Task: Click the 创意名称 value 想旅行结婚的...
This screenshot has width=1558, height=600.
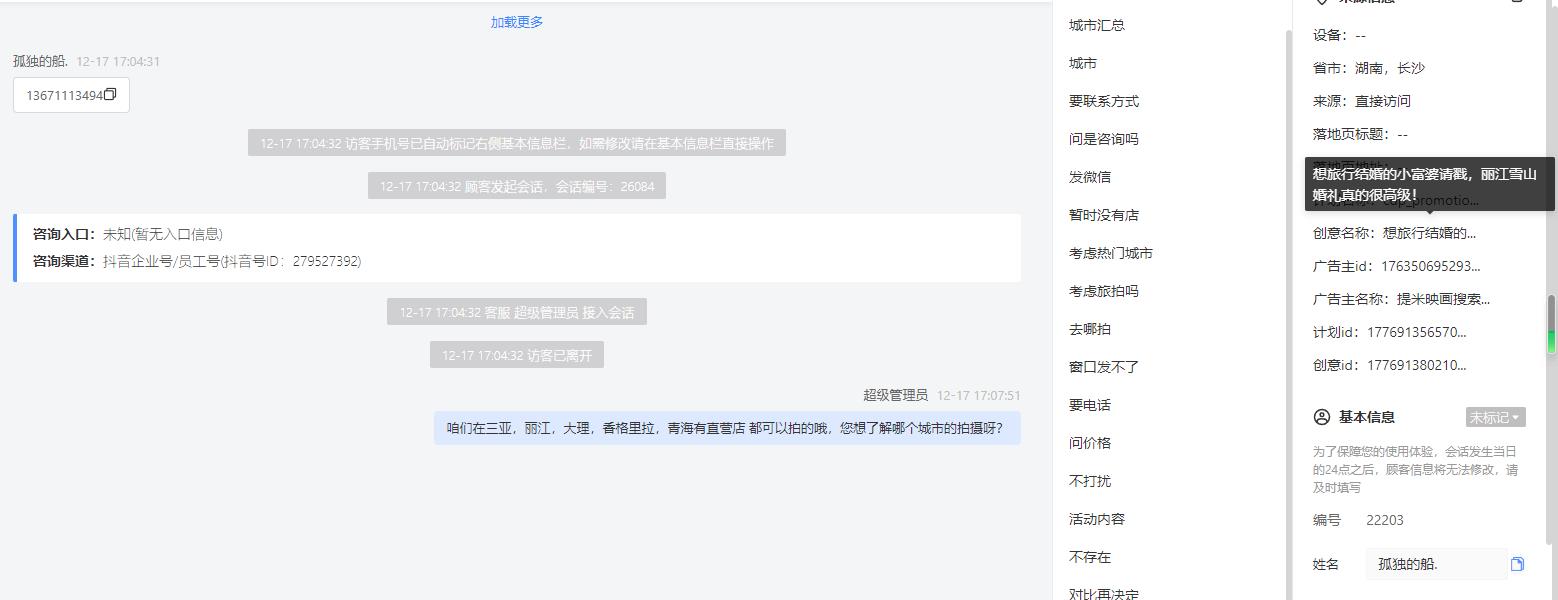Action: coord(1429,233)
